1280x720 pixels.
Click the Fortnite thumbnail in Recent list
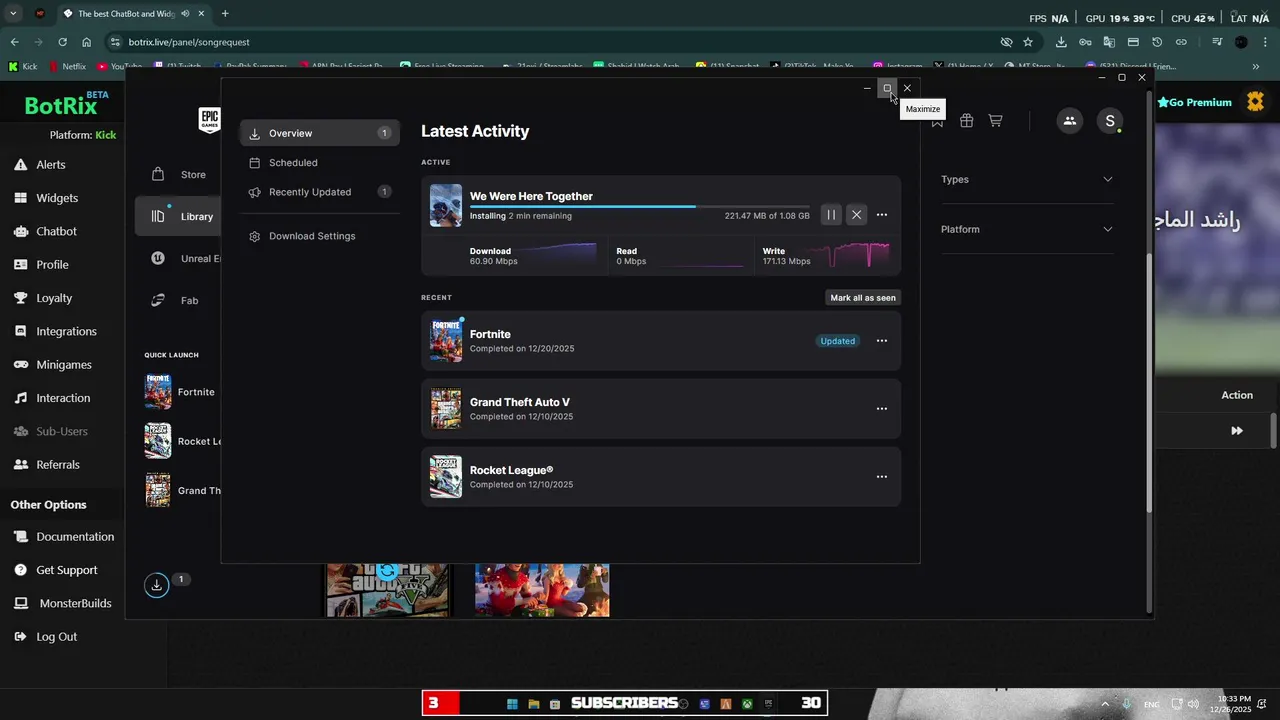click(446, 341)
